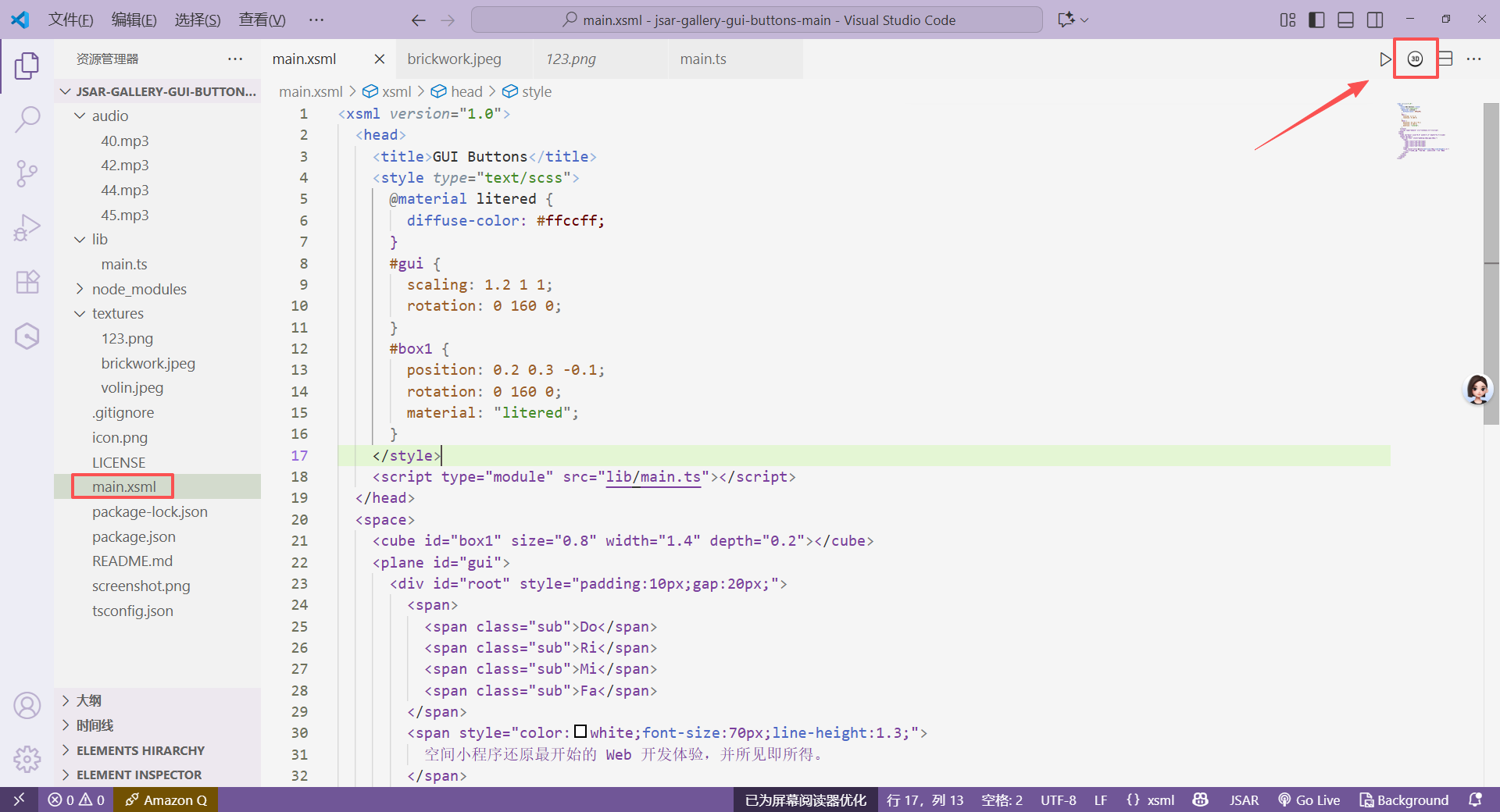Expand the 时间线 timeline section
The image size is (1500, 812).
point(156,725)
